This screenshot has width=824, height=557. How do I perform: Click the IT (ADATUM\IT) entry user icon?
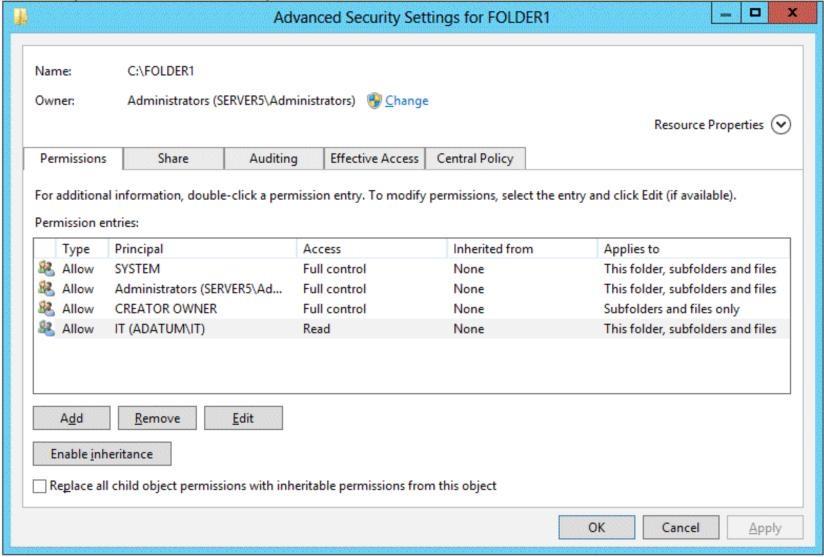(46, 328)
